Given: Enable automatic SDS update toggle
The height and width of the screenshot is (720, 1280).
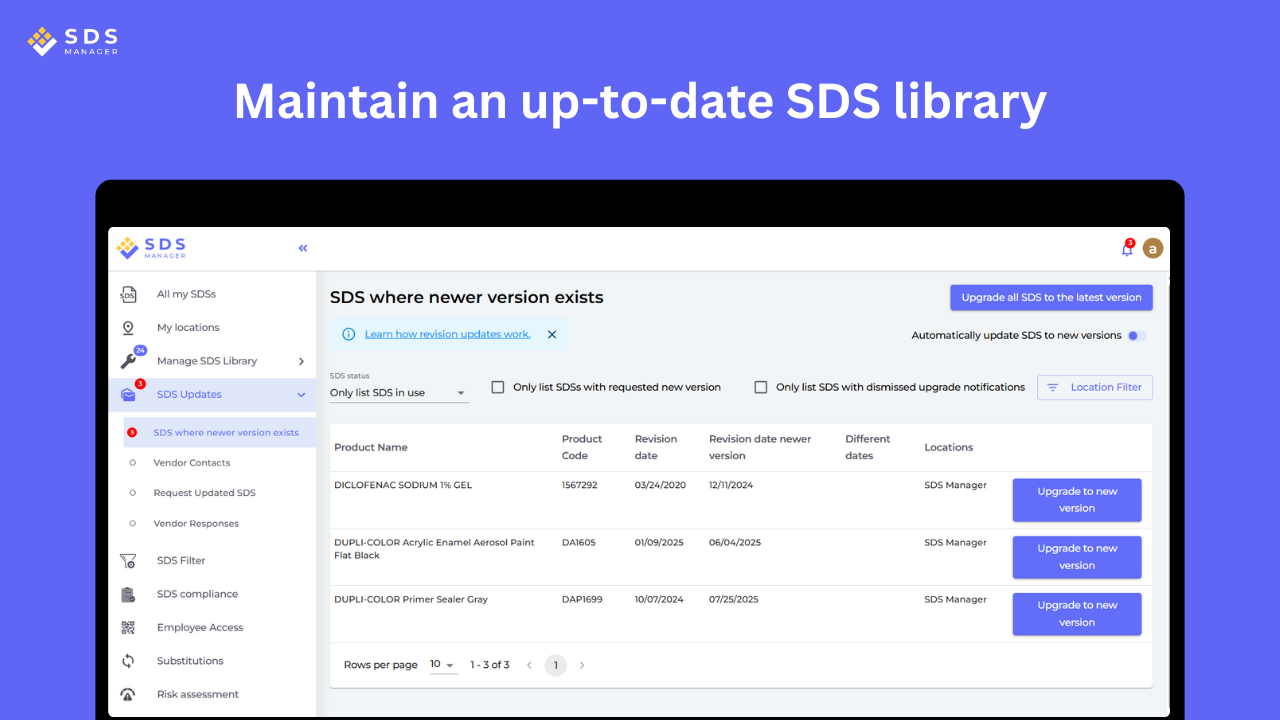Looking at the screenshot, I should pyautogui.click(x=1136, y=336).
